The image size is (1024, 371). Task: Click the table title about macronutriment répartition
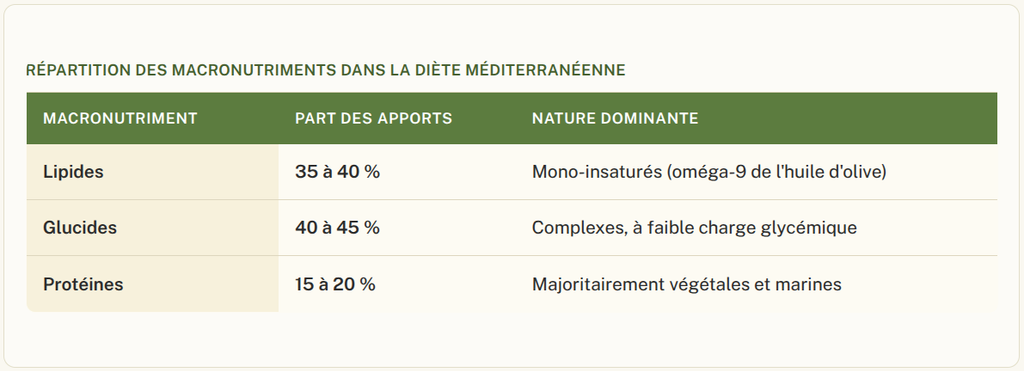325,71
